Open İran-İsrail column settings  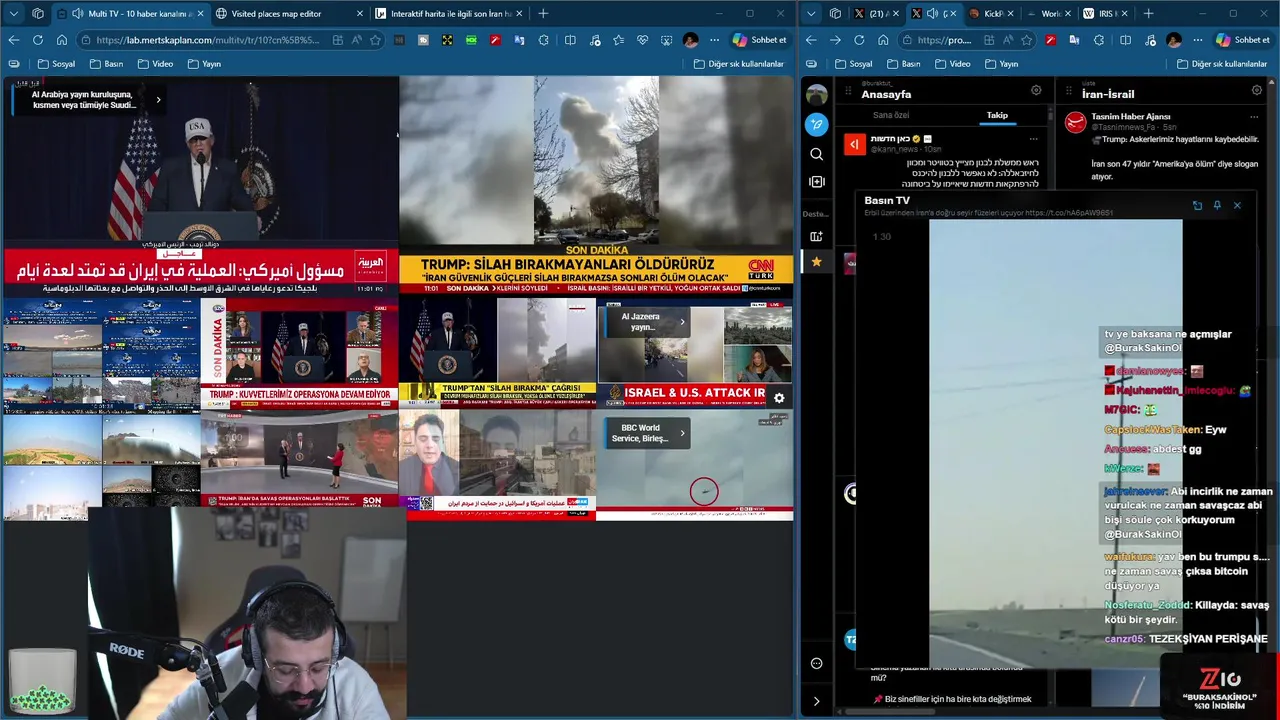1257,90
